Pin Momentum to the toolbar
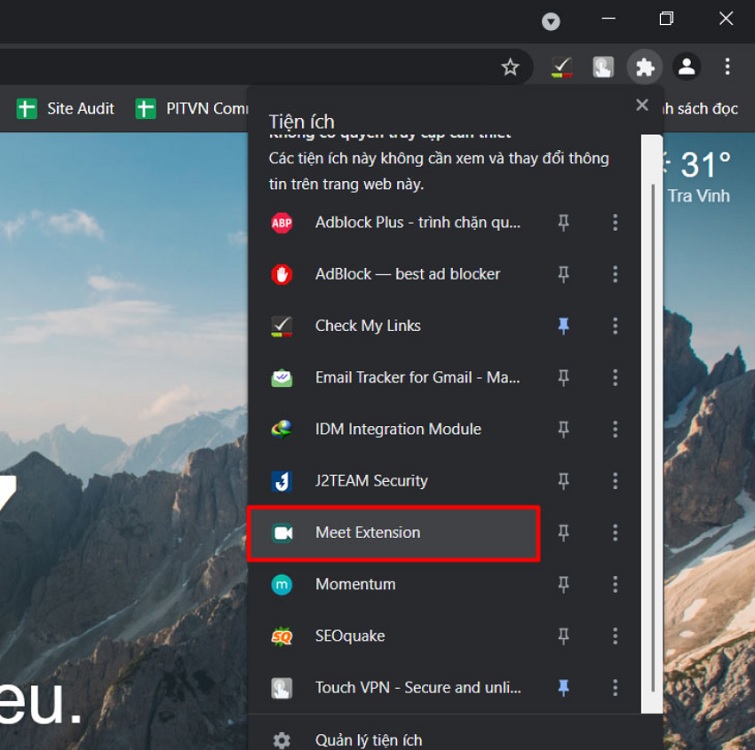The image size is (755, 750). (563, 584)
